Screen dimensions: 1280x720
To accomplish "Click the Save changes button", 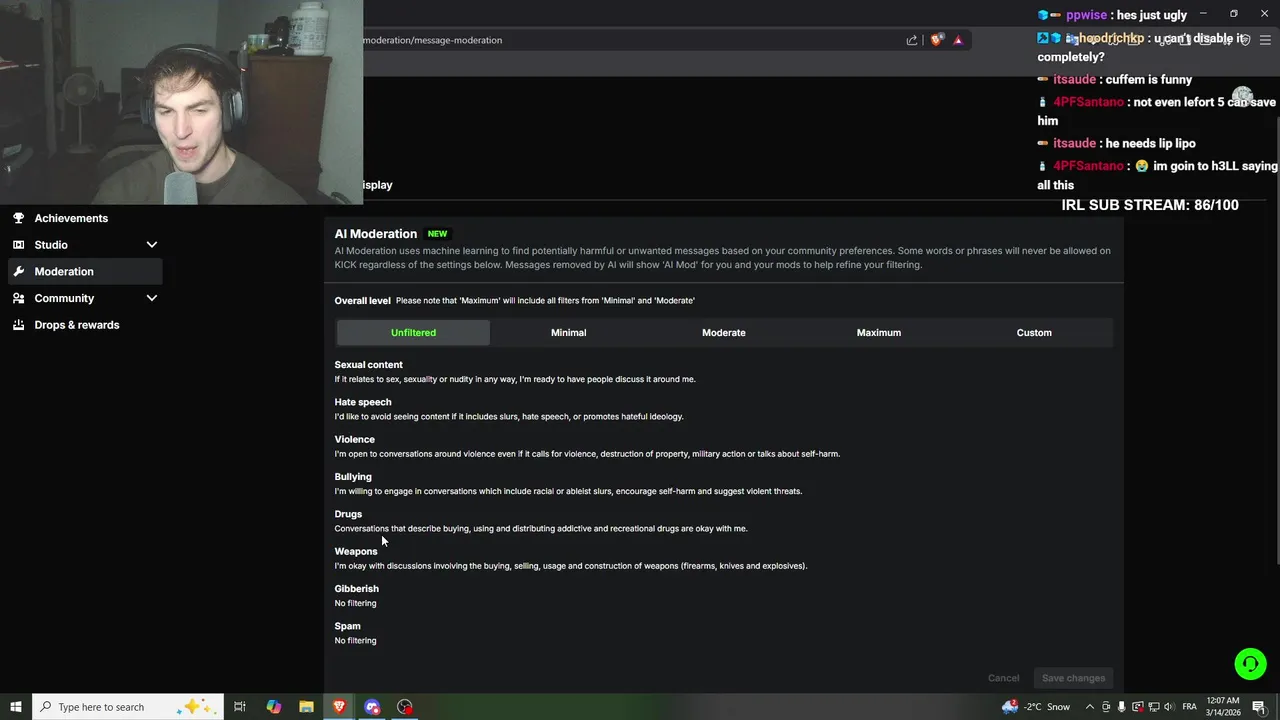I will pyautogui.click(x=1073, y=678).
